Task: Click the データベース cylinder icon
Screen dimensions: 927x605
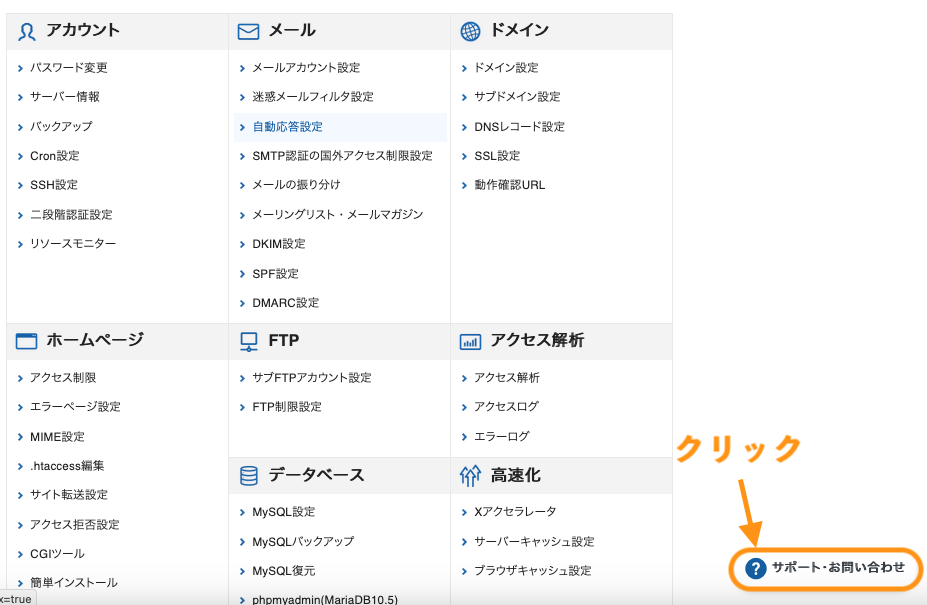Action: [248, 476]
